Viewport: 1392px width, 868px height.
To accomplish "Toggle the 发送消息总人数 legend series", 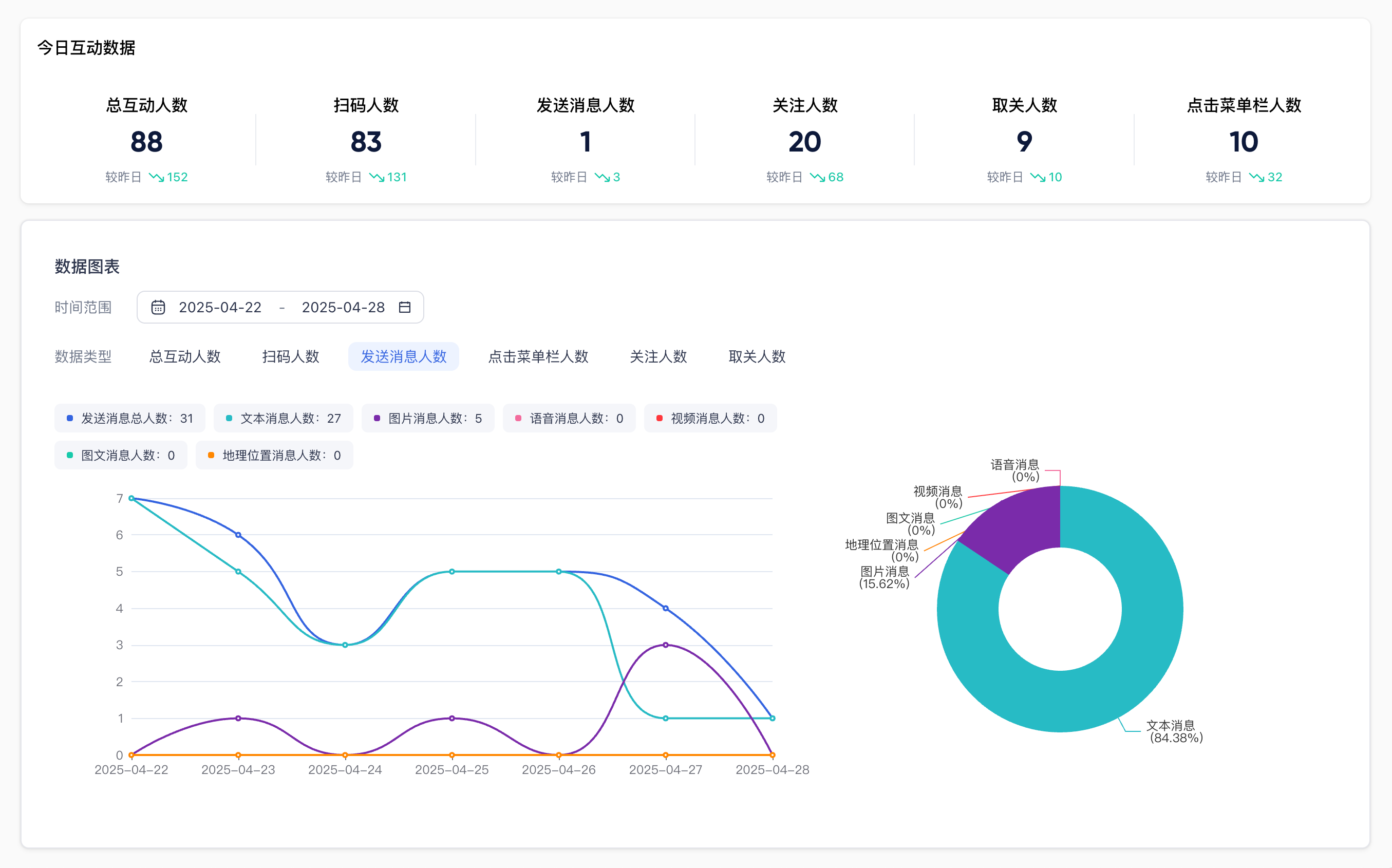I will (130, 419).
